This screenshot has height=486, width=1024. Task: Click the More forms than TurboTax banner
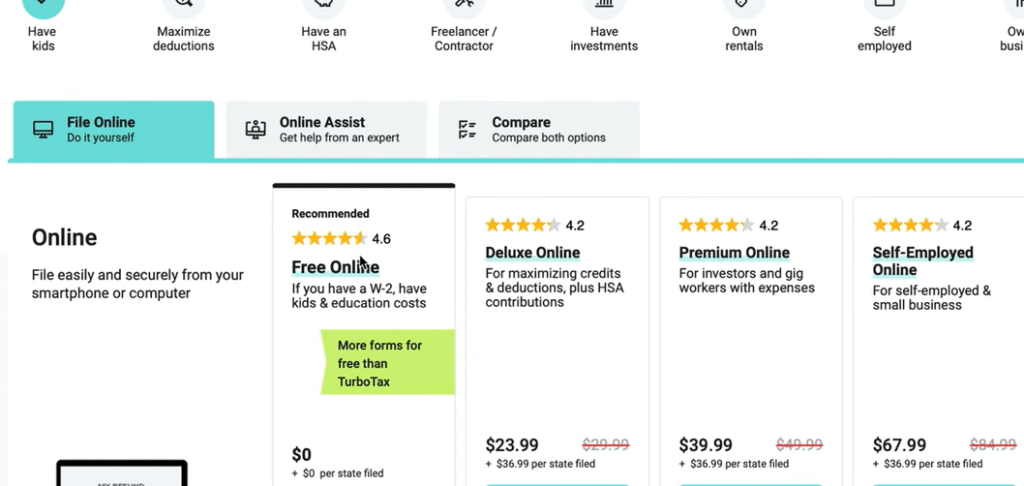tap(387, 362)
